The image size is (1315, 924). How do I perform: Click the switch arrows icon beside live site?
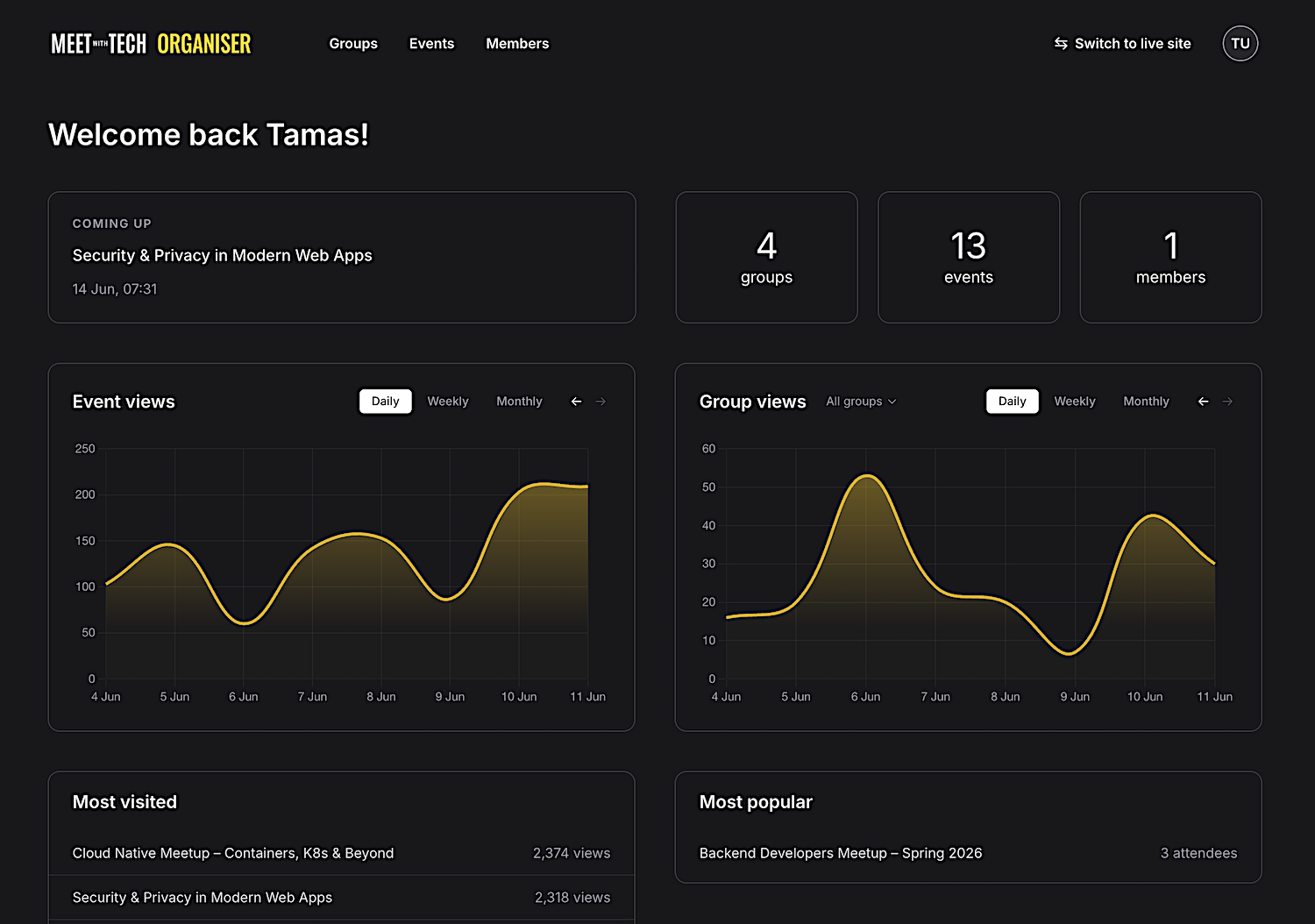(1061, 44)
